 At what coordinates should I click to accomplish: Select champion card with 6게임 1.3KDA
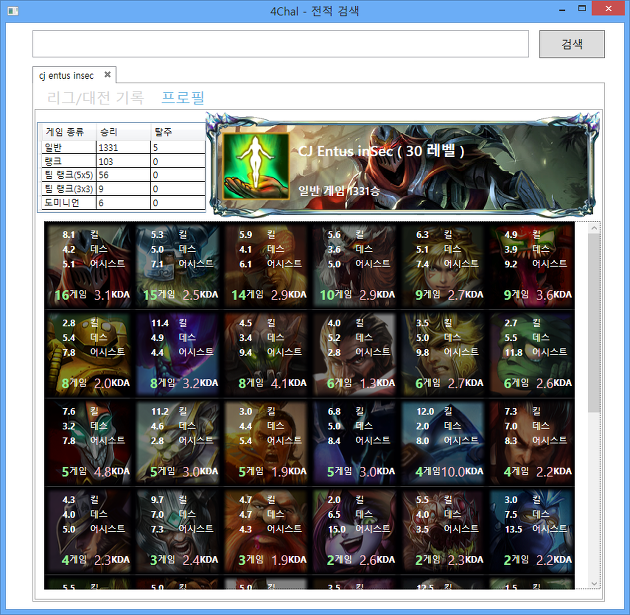(354, 354)
